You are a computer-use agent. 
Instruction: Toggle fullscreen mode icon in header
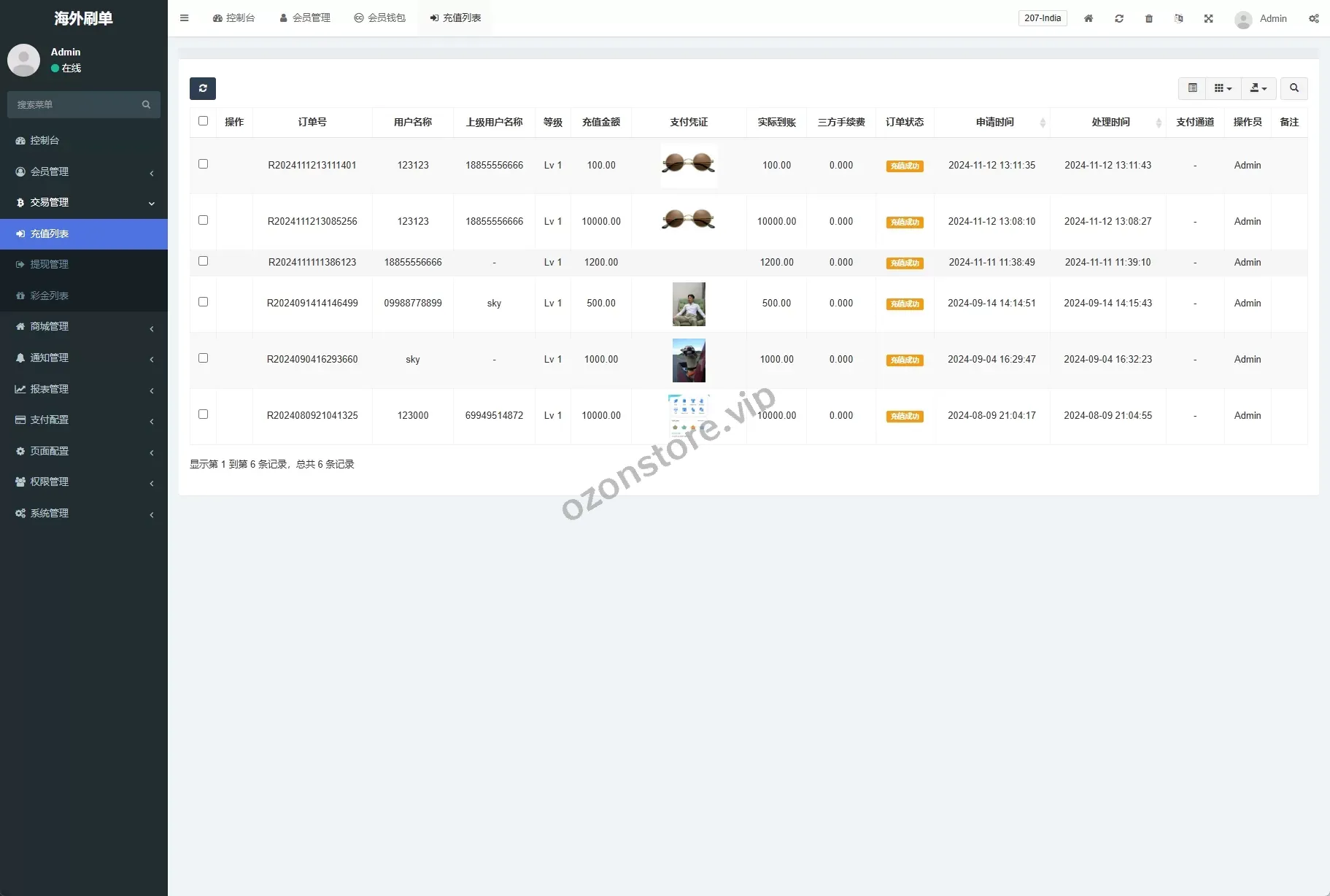tap(1208, 18)
